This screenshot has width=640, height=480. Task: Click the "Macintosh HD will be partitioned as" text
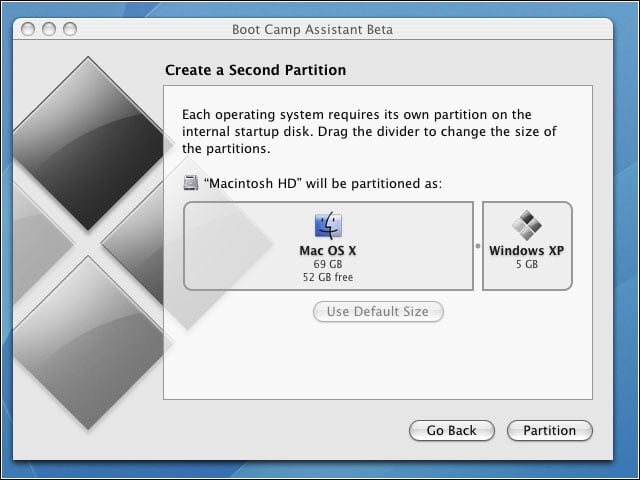click(323, 183)
